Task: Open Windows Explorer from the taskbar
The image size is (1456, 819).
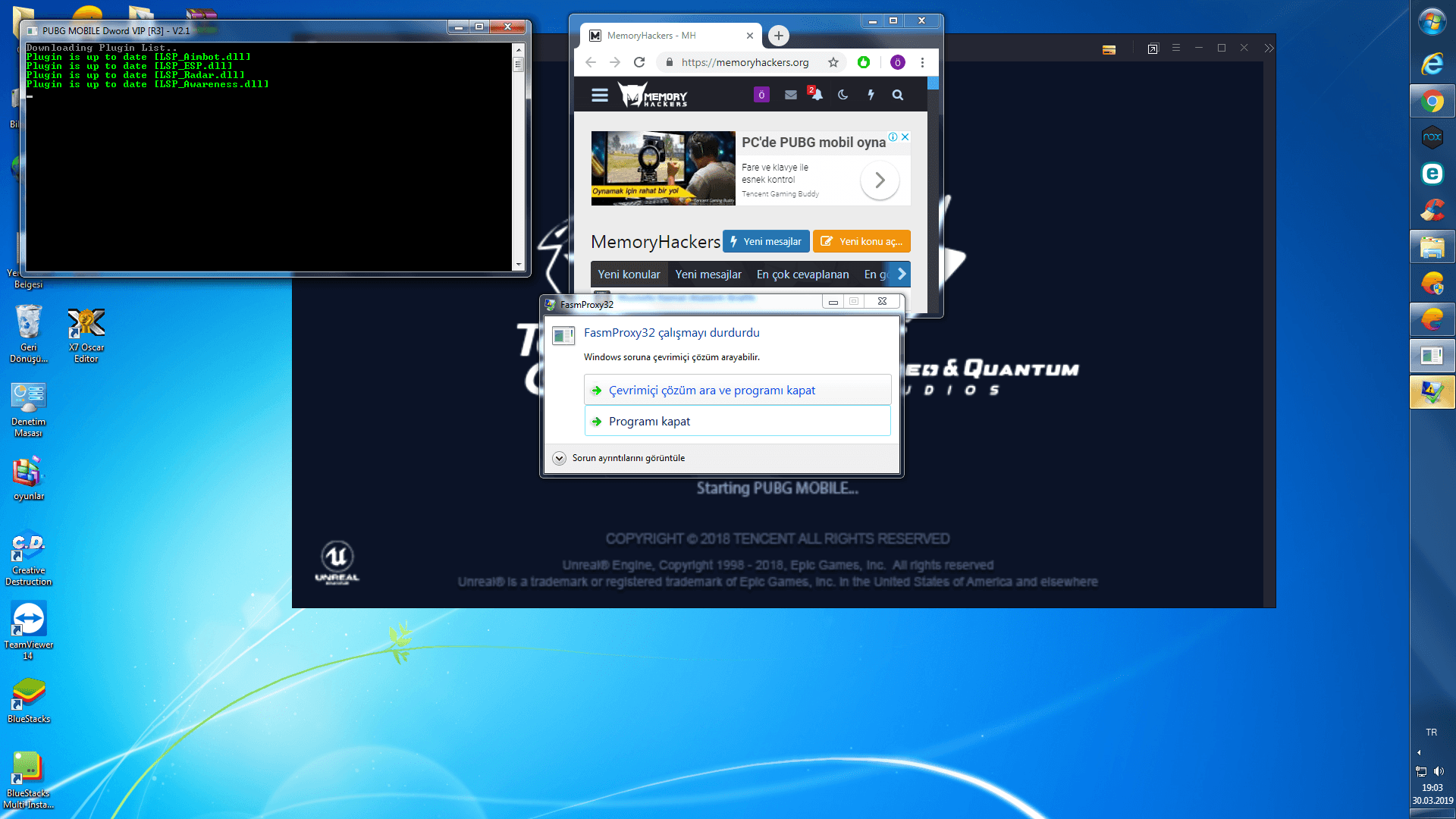Action: click(x=1432, y=246)
